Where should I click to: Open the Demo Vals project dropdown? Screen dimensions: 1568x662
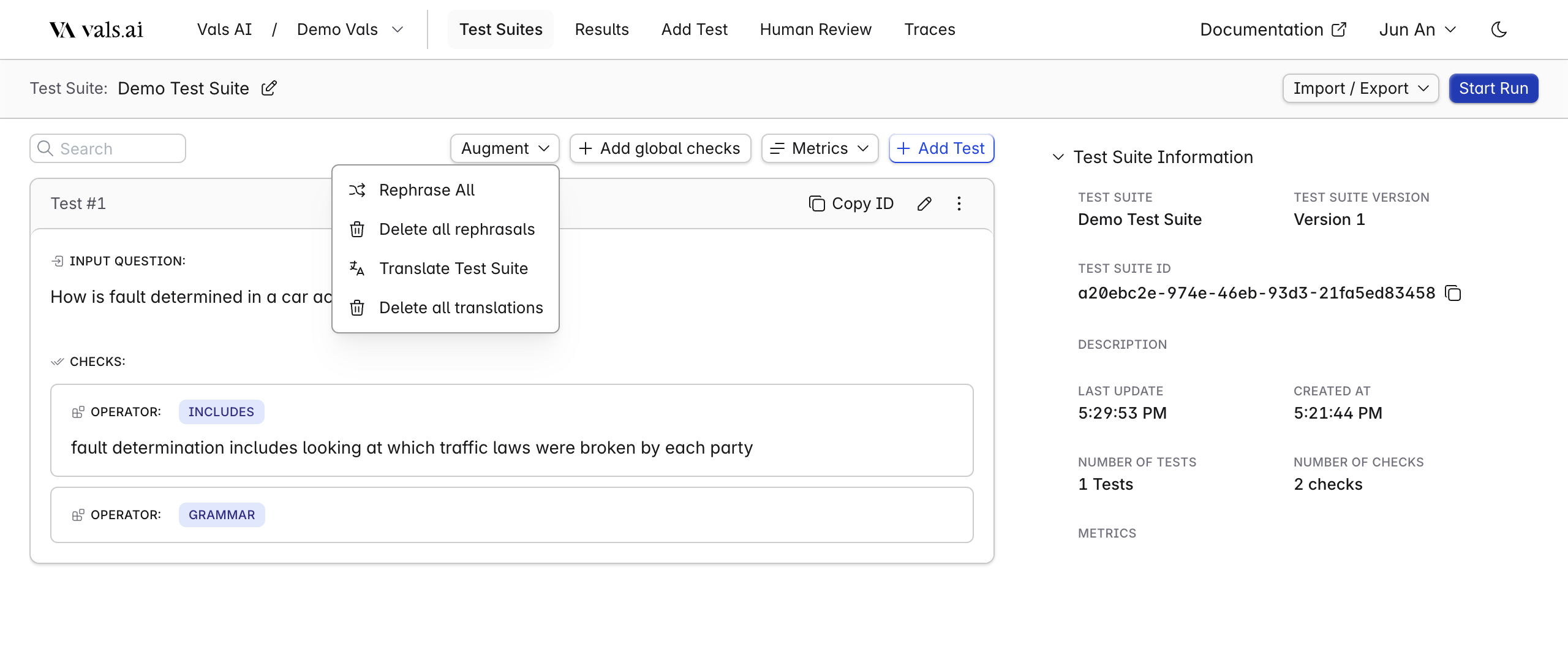coord(350,29)
